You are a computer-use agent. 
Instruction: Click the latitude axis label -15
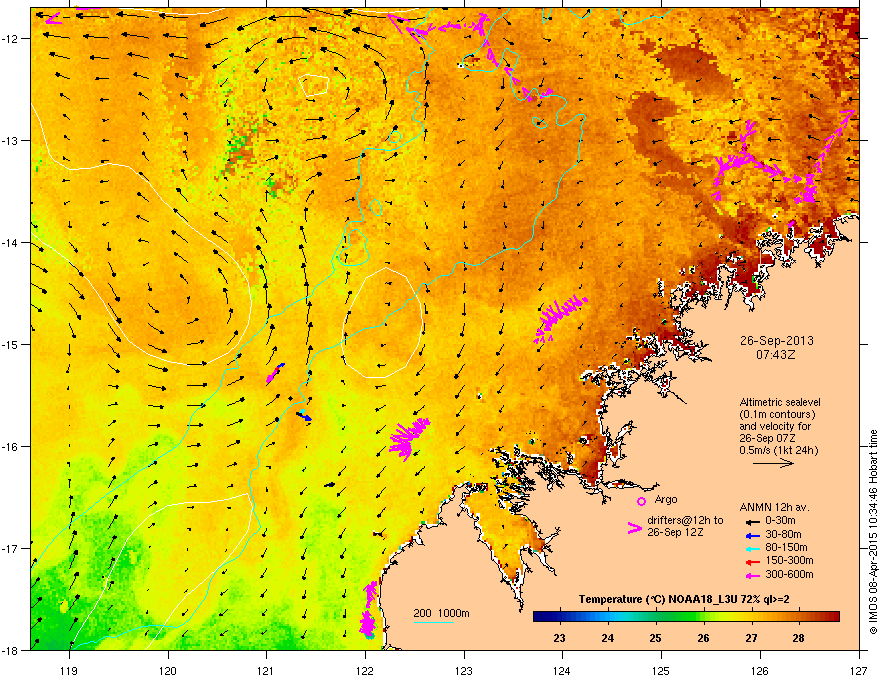click(x=10, y=344)
